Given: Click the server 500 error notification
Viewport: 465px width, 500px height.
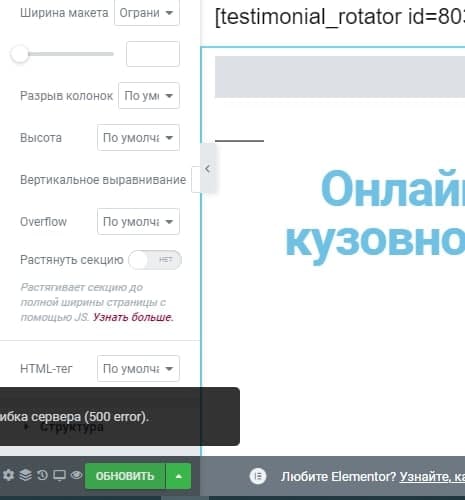Looking at the screenshot, I should click(120, 416).
